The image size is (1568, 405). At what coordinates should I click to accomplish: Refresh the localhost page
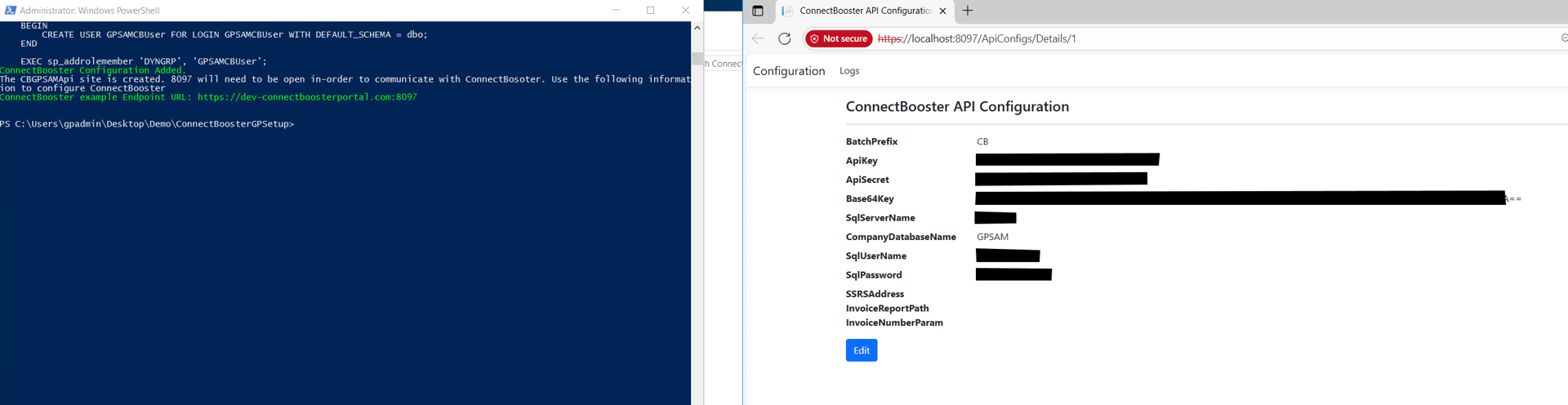(785, 38)
